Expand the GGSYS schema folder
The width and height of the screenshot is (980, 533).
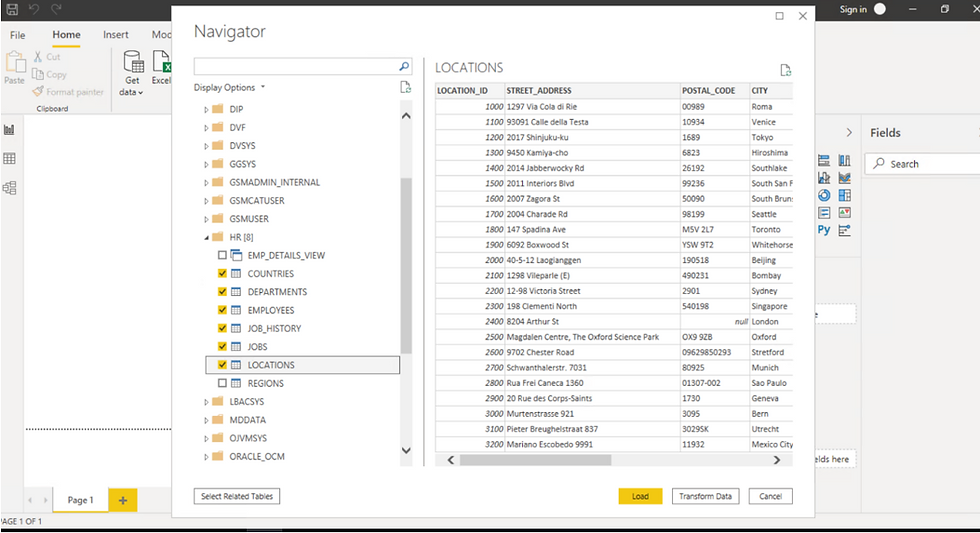(206, 164)
